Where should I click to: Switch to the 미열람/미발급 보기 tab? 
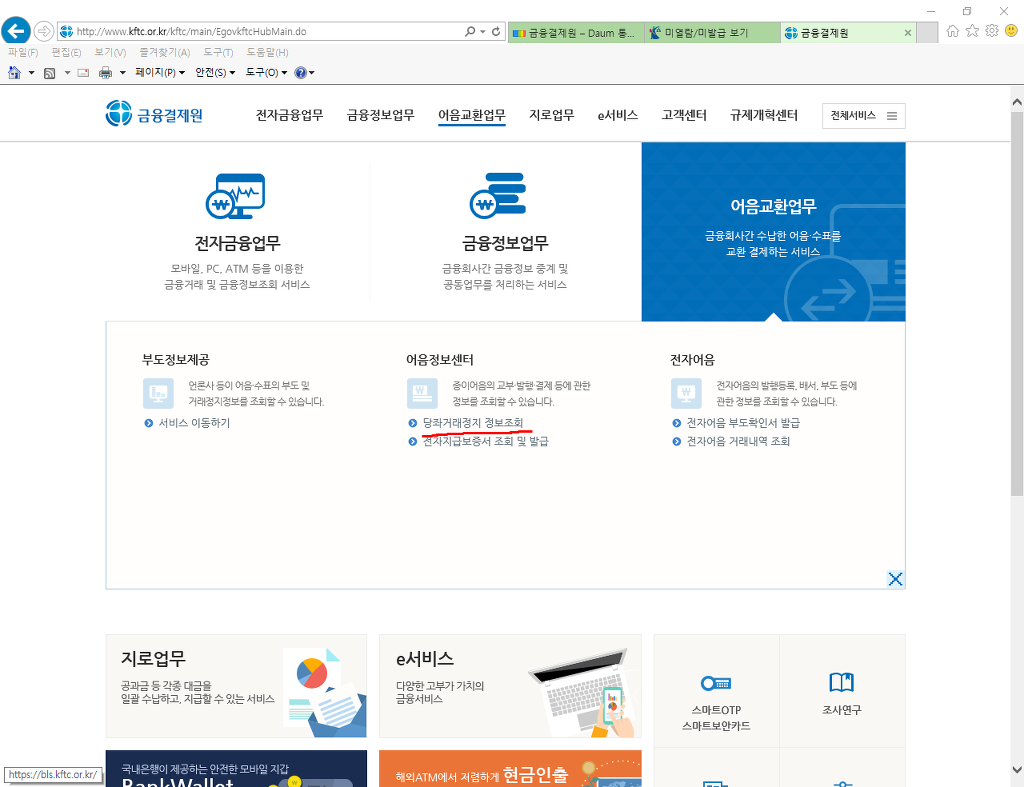[712, 33]
